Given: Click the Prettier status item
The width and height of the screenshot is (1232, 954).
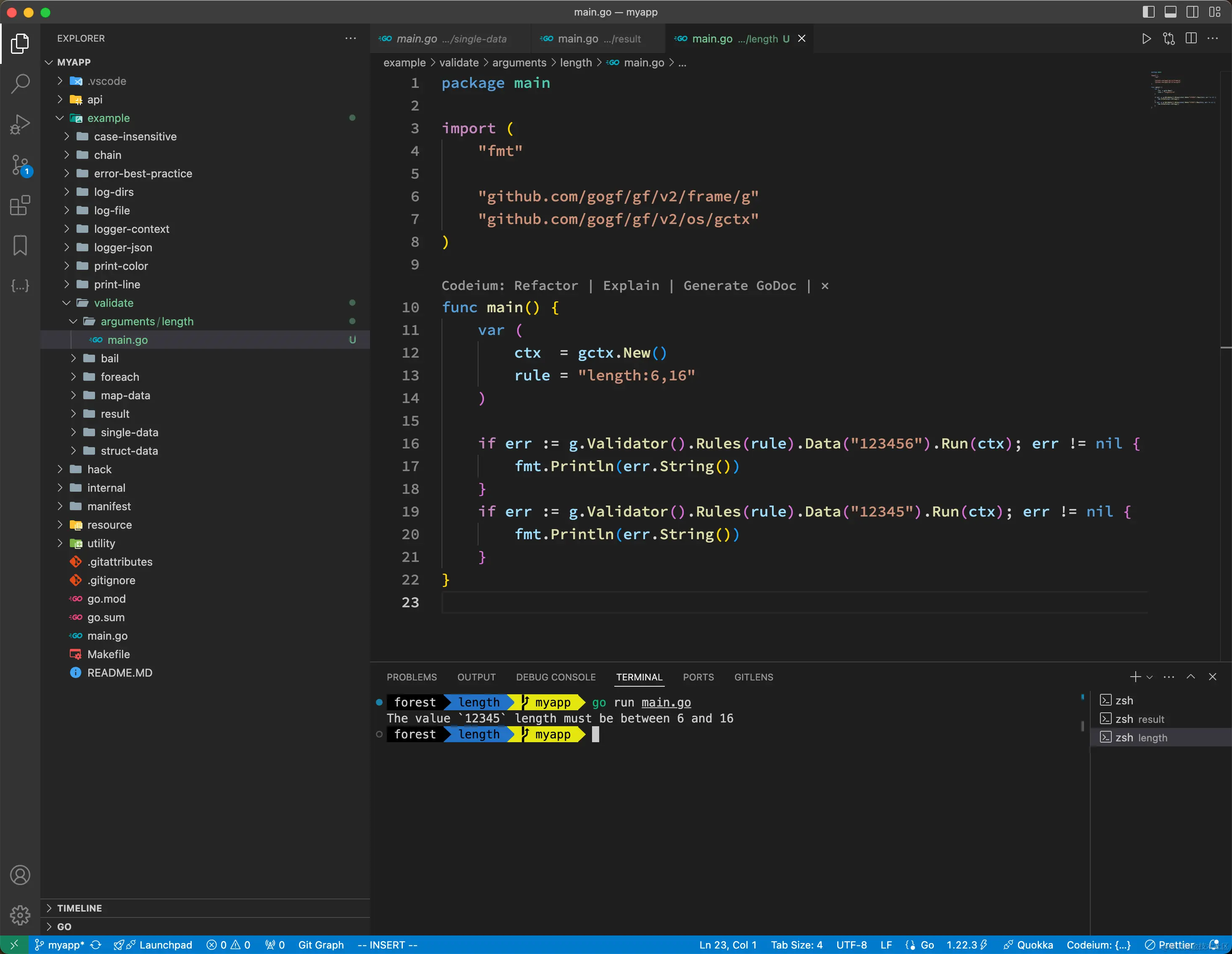Looking at the screenshot, I should tap(1169, 945).
